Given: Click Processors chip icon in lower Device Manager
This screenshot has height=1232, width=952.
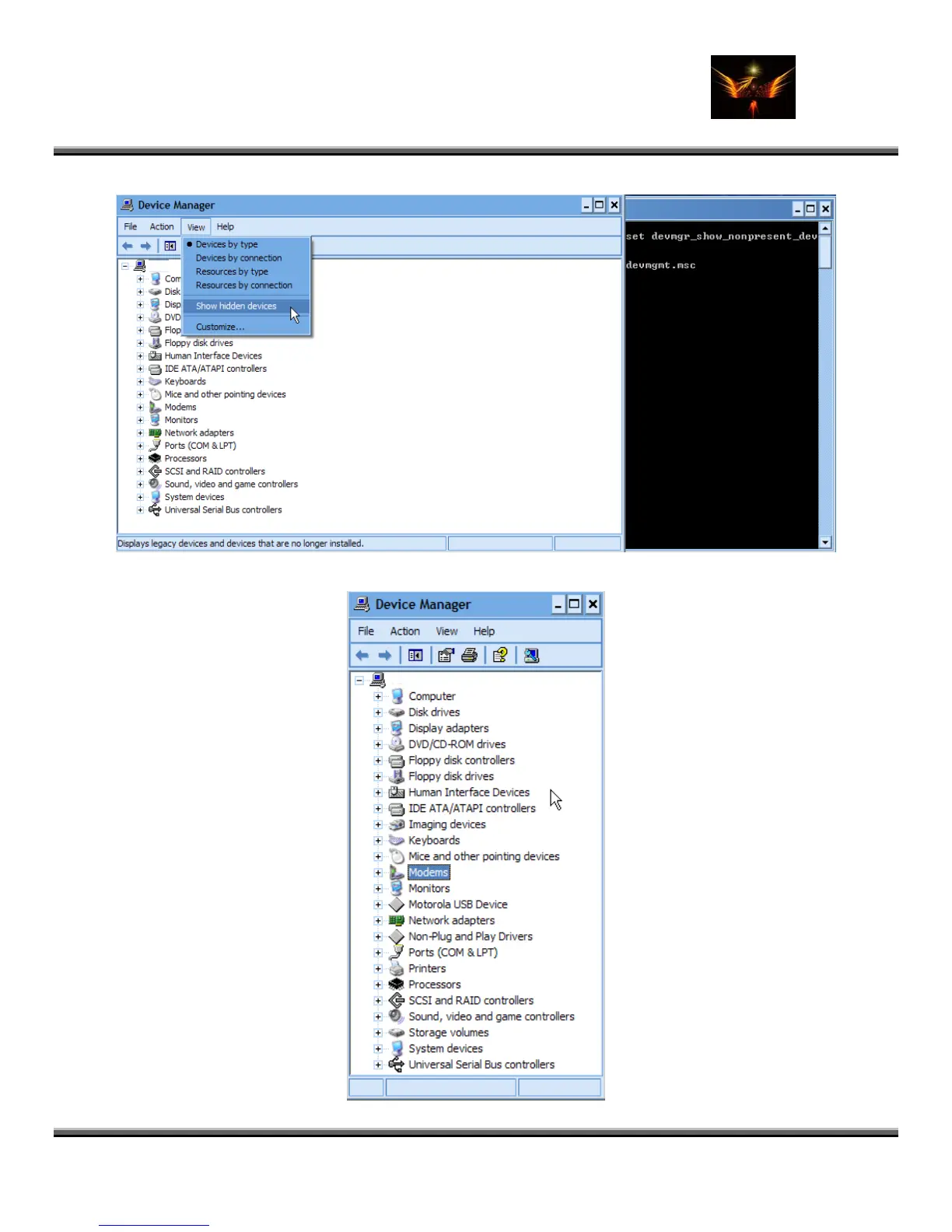Looking at the screenshot, I should click(397, 985).
